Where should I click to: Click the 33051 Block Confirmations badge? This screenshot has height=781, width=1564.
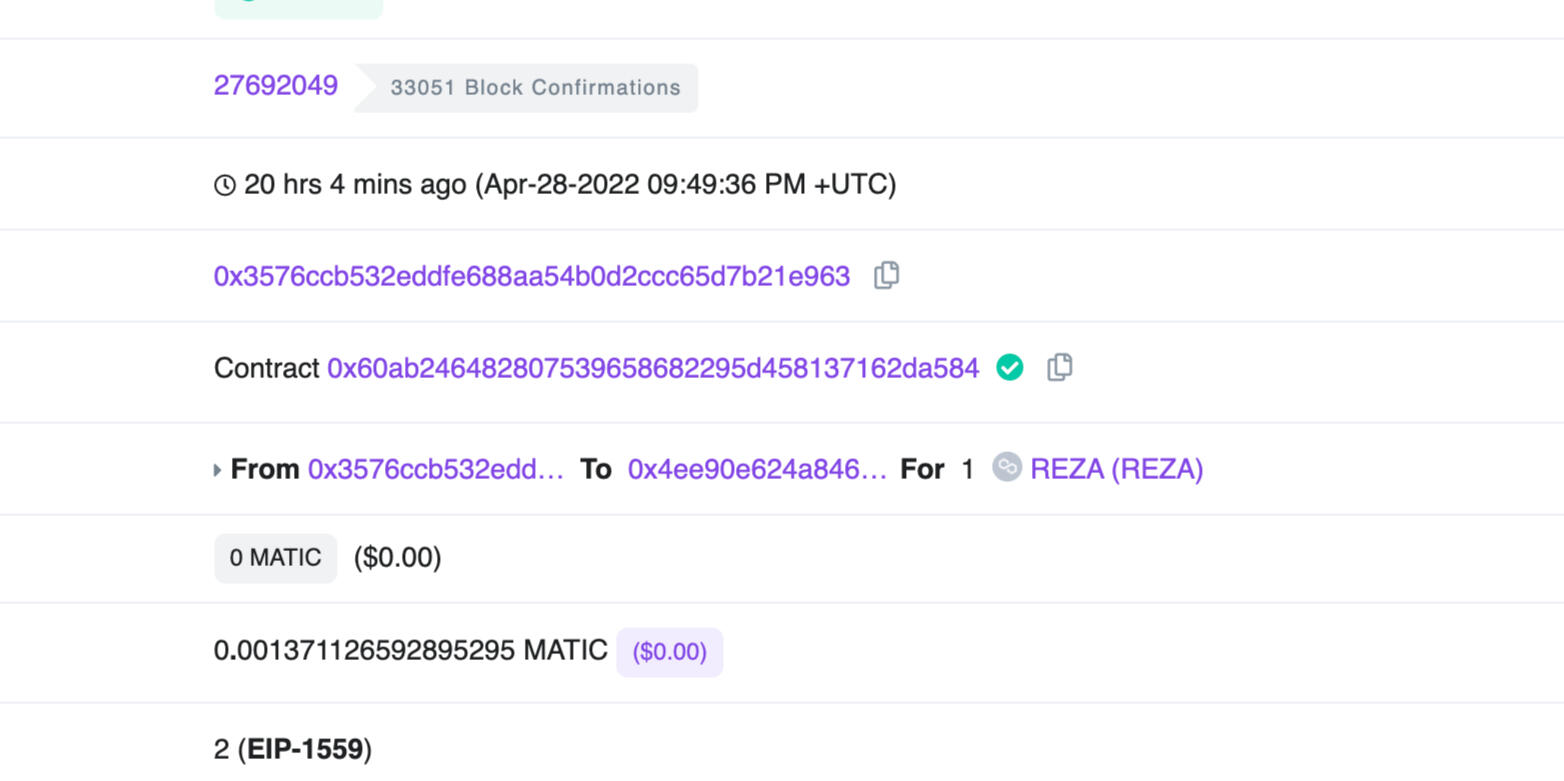tap(534, 88)
